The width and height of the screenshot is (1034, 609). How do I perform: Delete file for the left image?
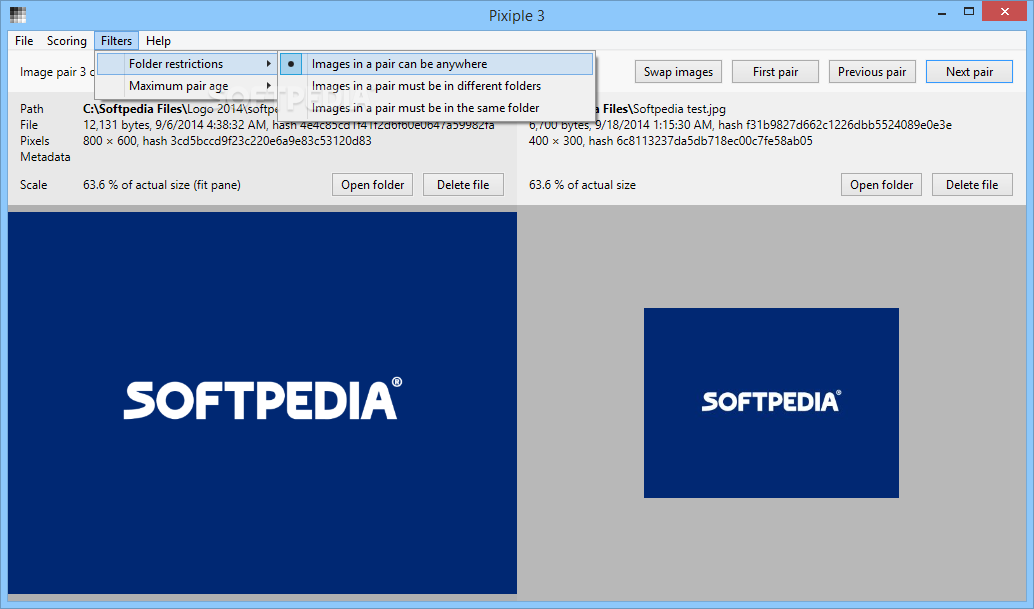[x=463, y=185]
